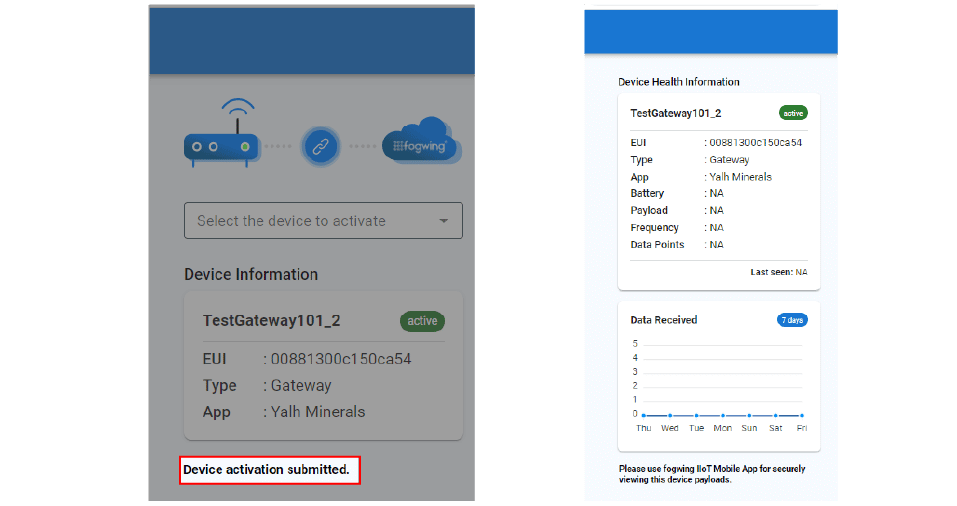Click 'Yalh Minerals' in Device Health card
The image size is (957, 506).
(740, 177)
